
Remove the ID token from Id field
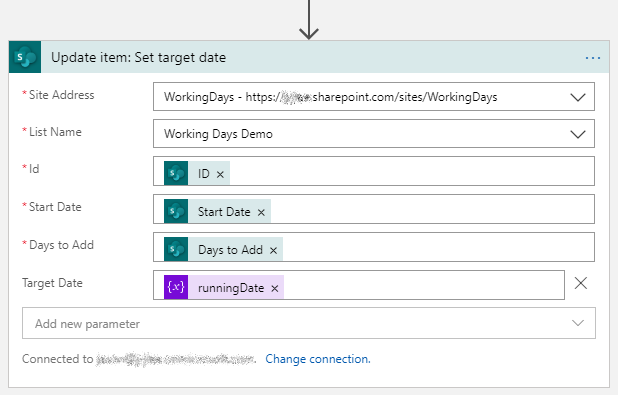coord(220,174)
